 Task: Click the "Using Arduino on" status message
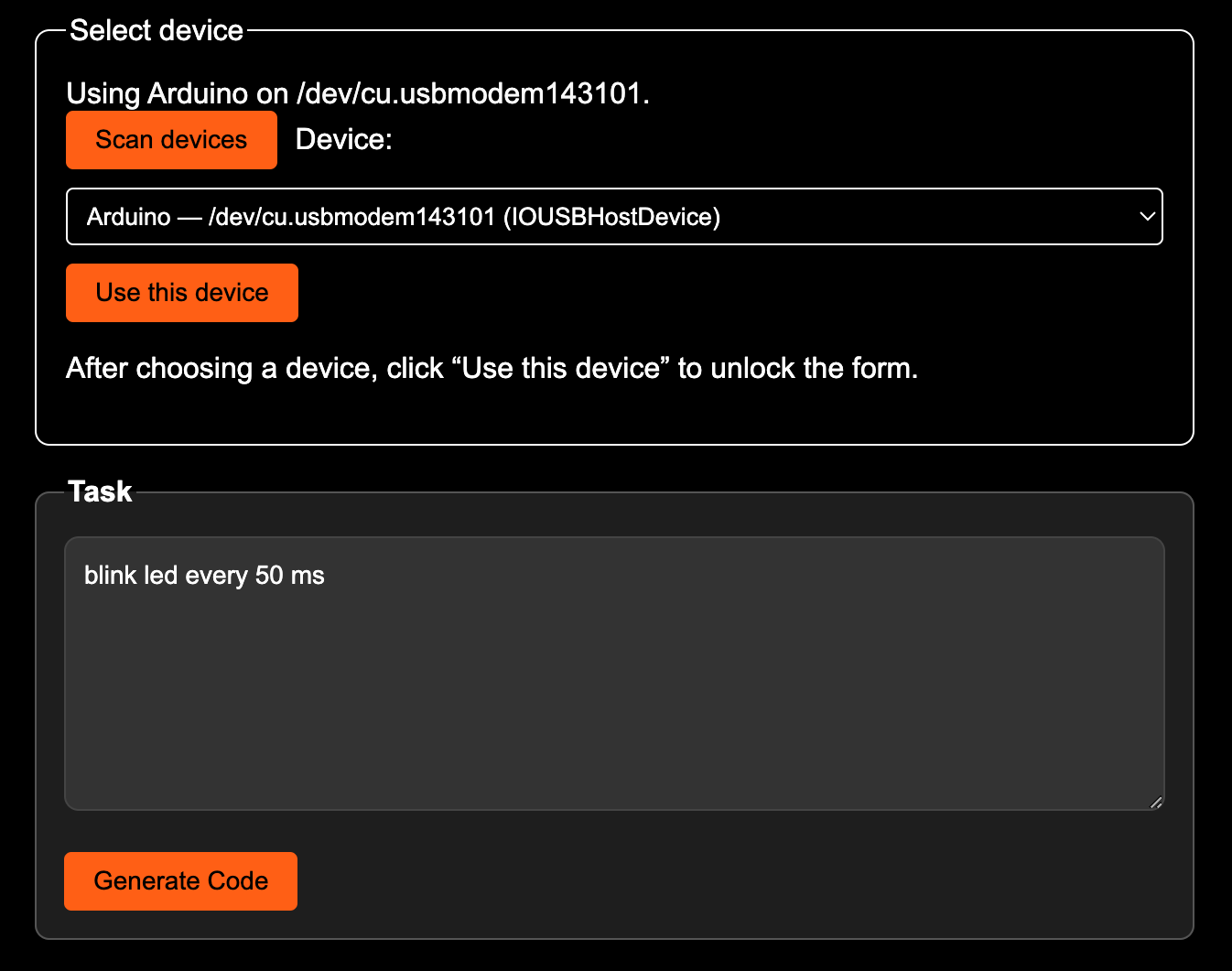[177, 93]
